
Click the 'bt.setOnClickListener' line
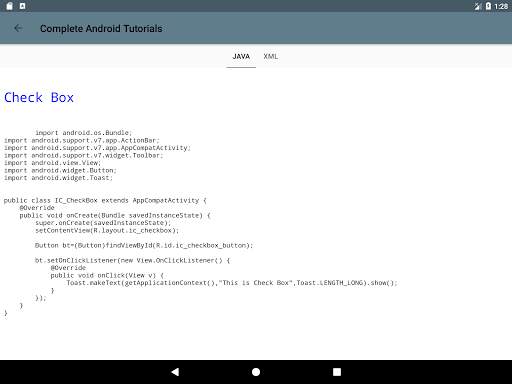coord(132,260)
